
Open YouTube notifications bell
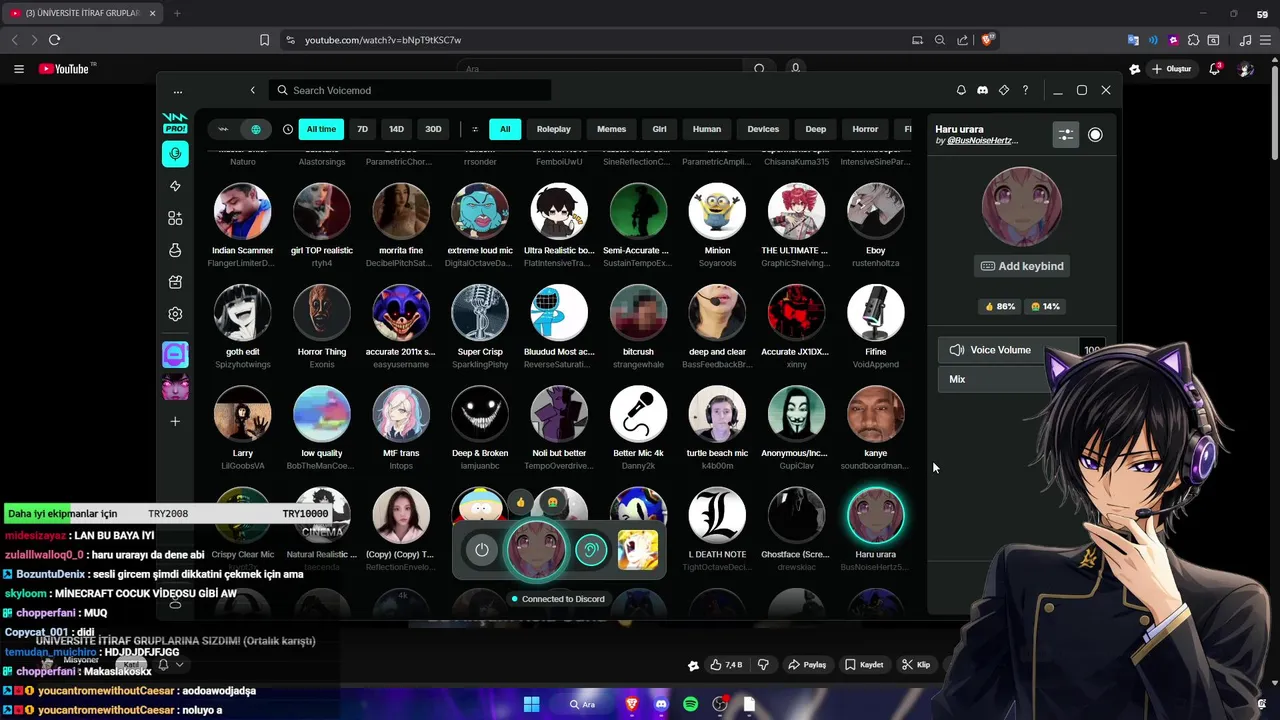1215,69
